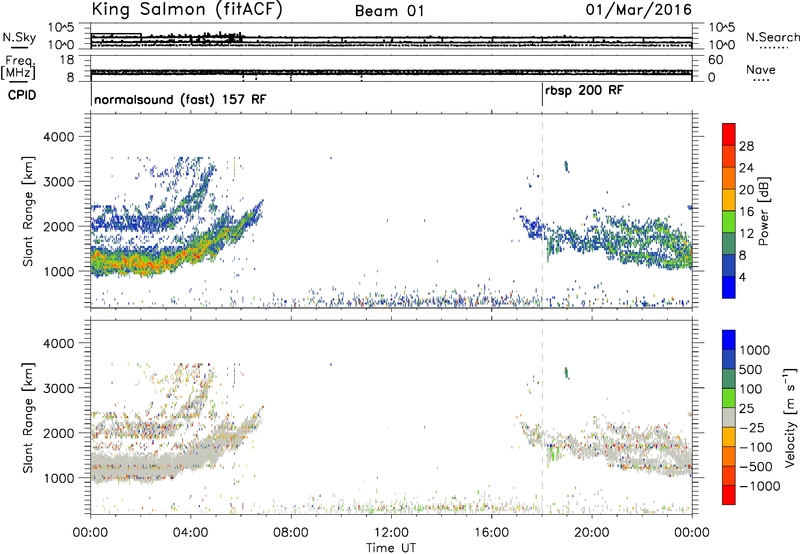Click the '12:00' time tick label
Screen dimensions: 800x554
391,533
